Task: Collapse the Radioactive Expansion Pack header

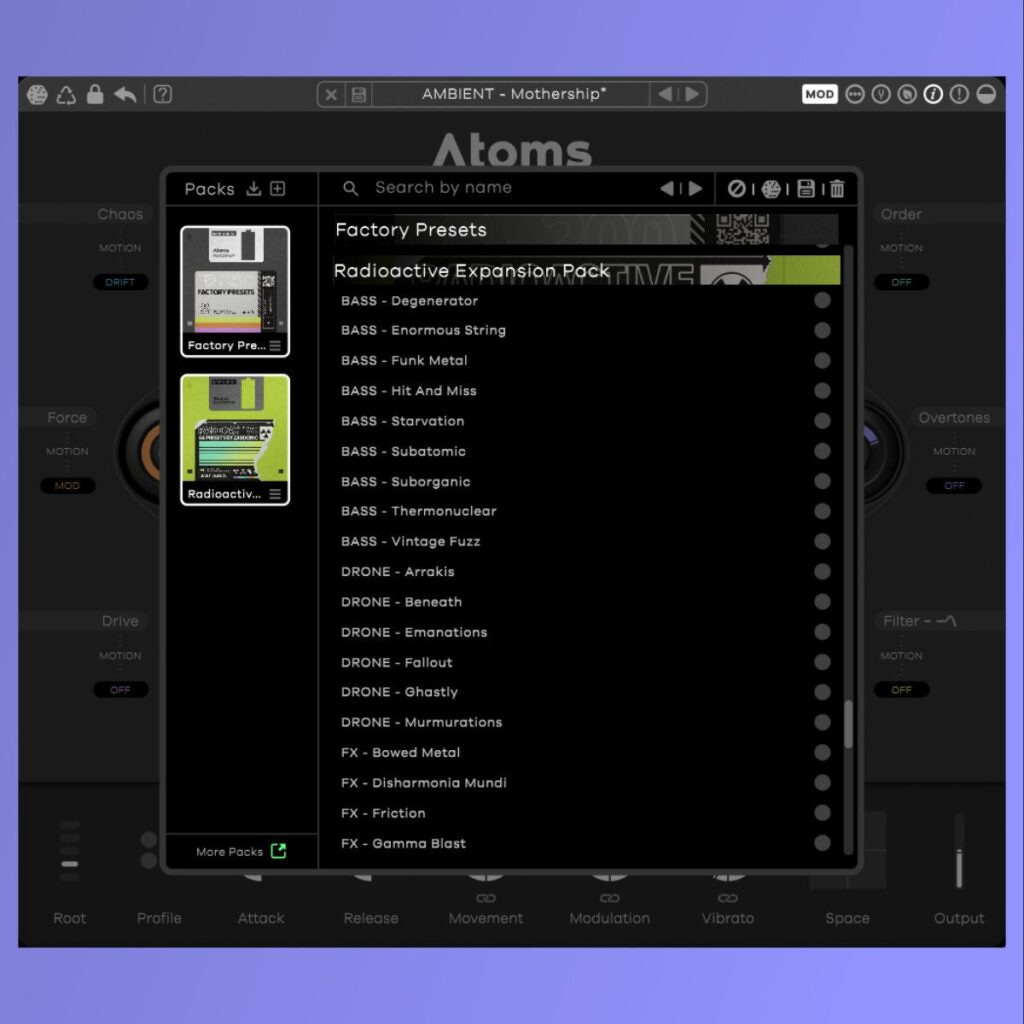Action: pos(586,270)
